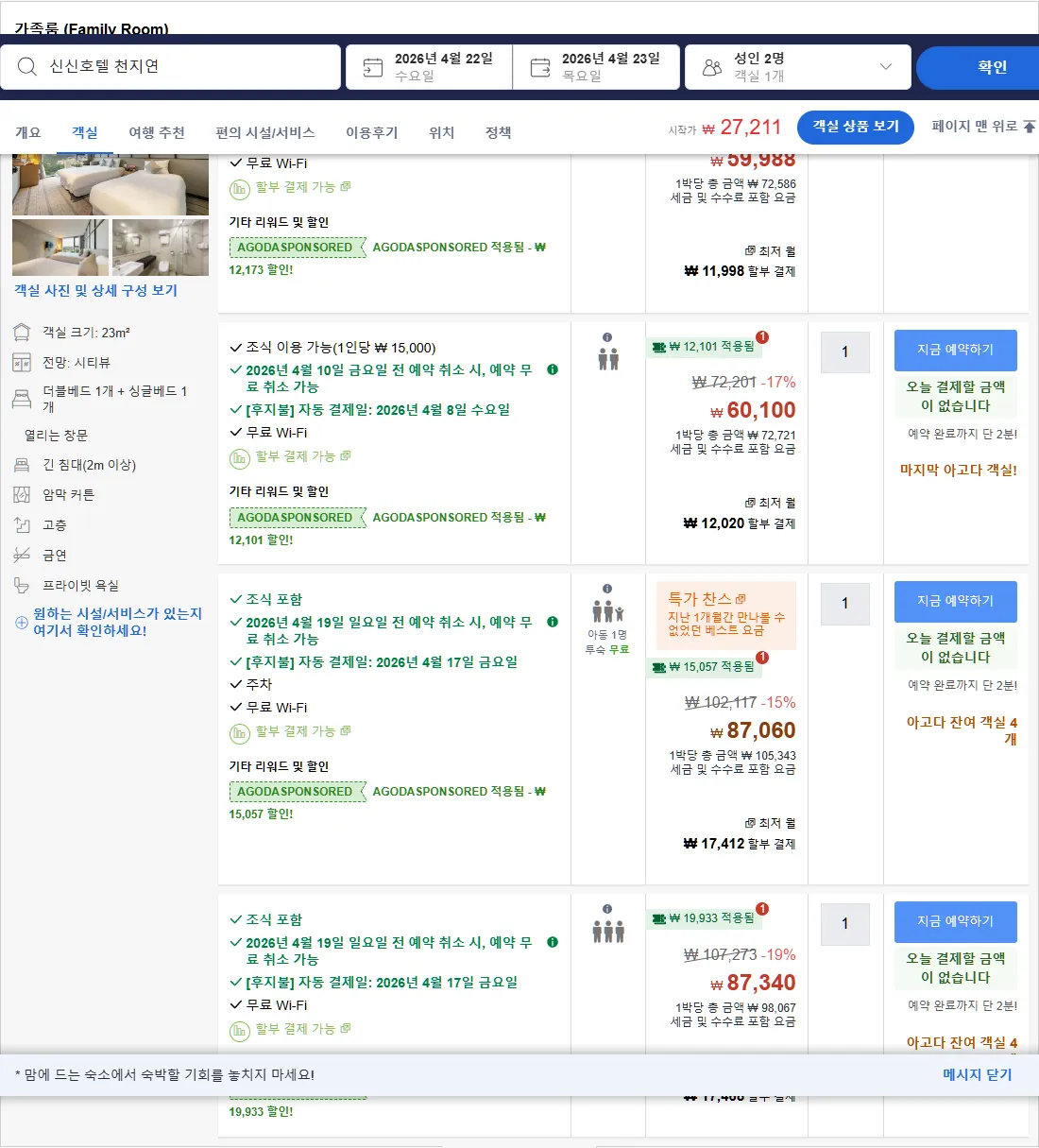
Task: Click the room size house icon
Action: [22, 333]
